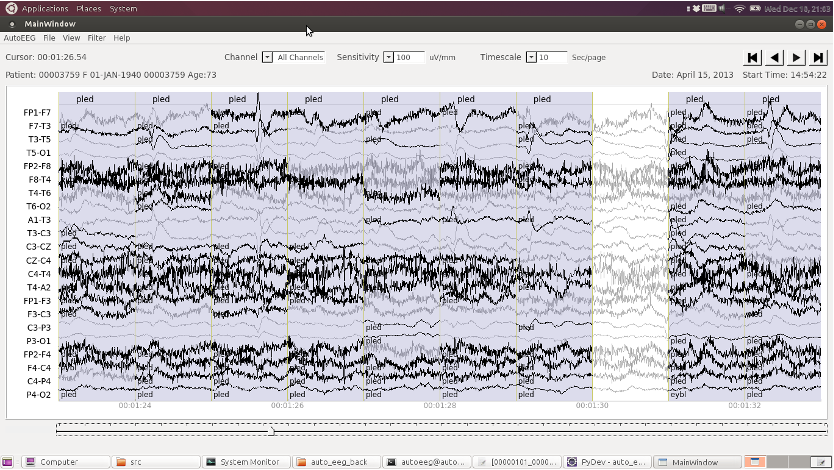Image resolution: width=834 pixels, height=470 pixels.
Task: Click the CZ-C4 channel label
Action: coord(38,261)
